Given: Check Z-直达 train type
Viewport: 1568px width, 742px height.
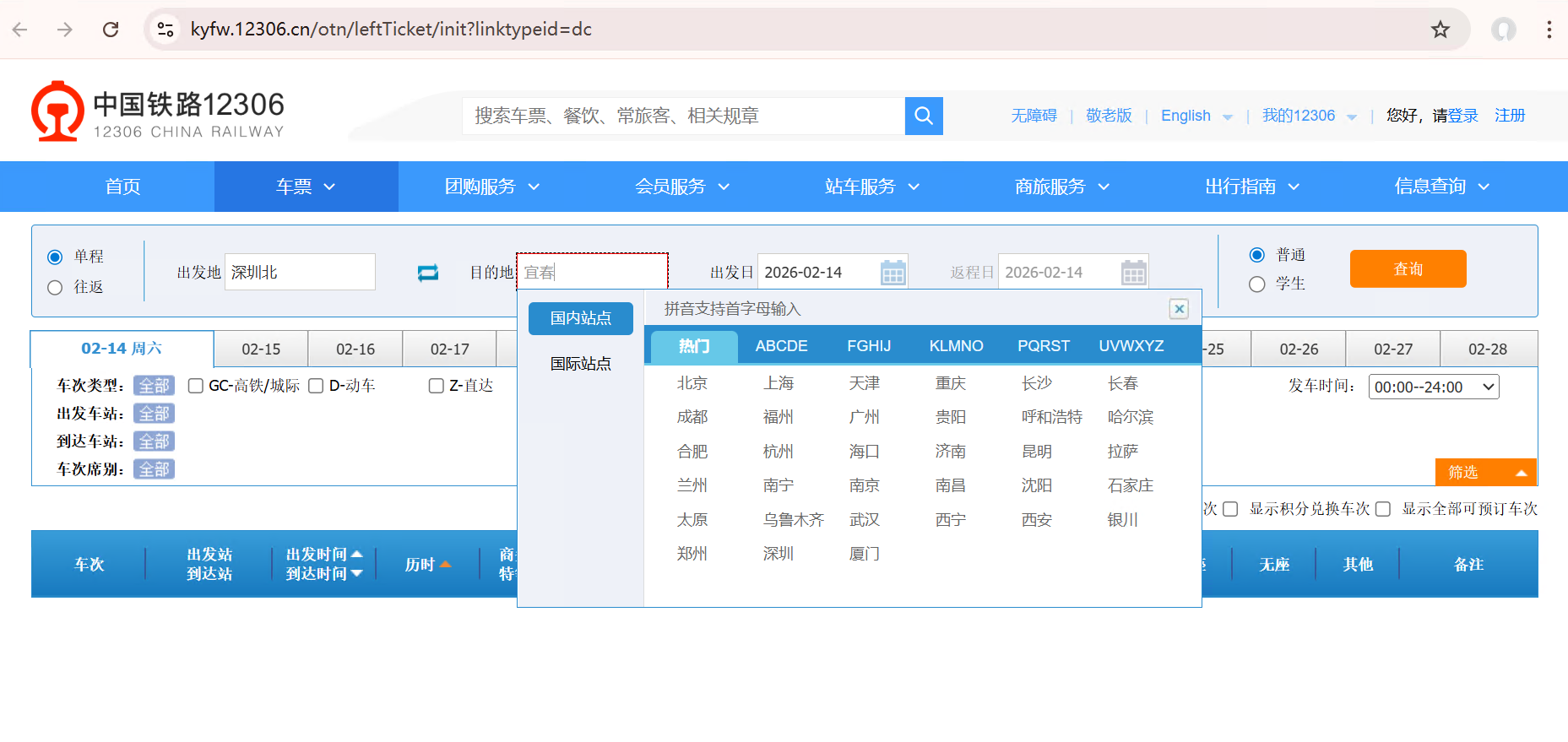Looking at the screenshot, I should tap(437, 386).
